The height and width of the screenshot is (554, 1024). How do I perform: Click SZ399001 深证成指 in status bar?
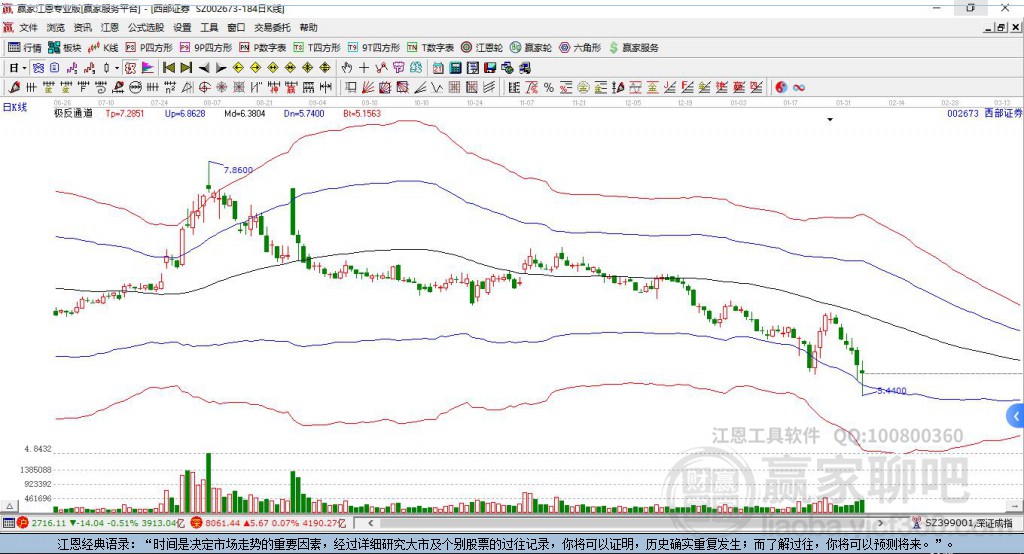tap(964, 523)
